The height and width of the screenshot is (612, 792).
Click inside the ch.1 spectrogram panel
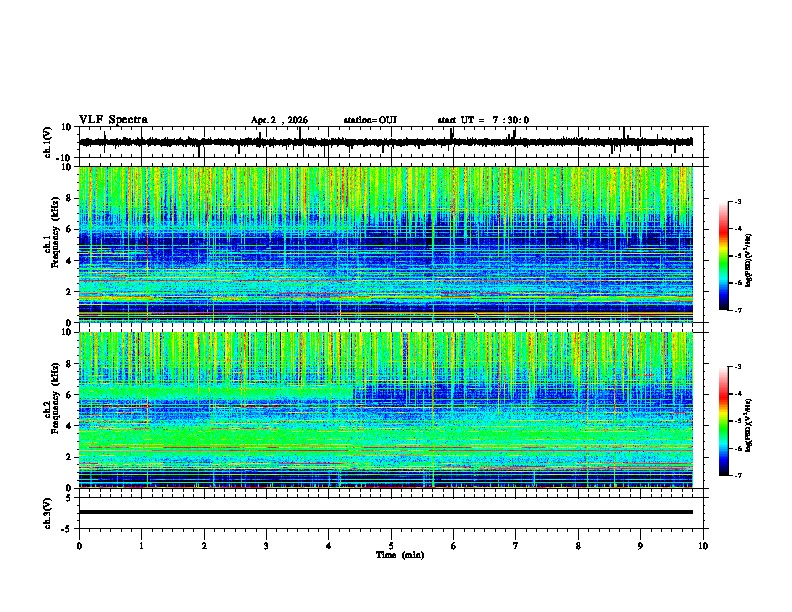coord(386,244)
